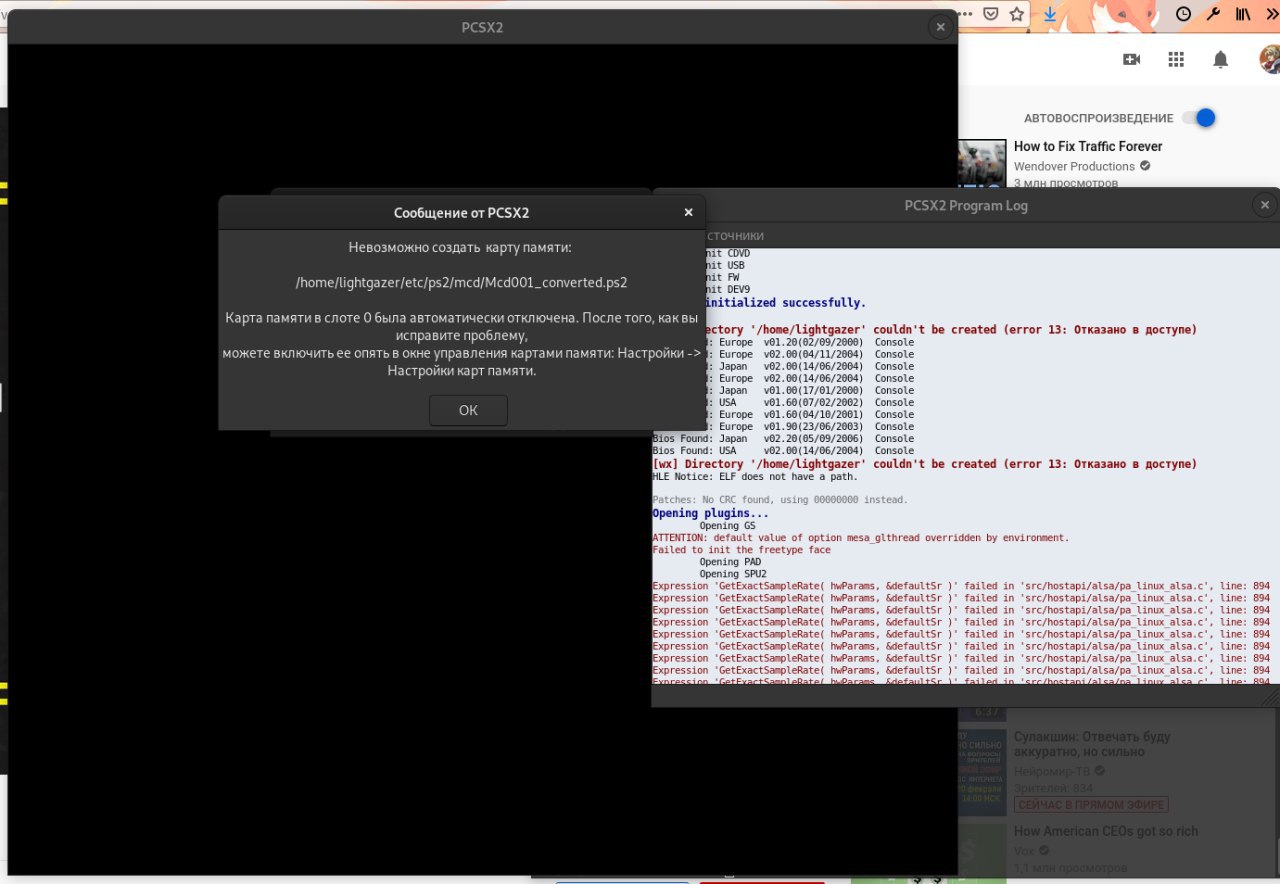Viewport: 1280px width, 884px height.
Task: Click the 'Невозможно создать карту памяти:' text
Action: tap(460, 247)
